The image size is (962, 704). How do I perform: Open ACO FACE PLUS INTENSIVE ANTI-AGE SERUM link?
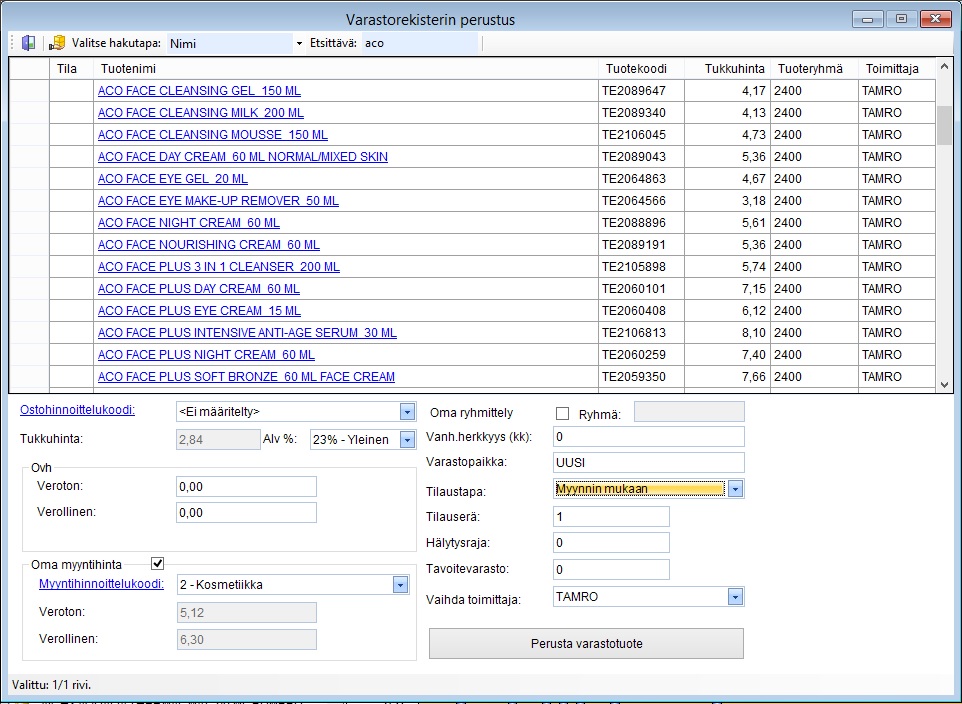click(x=247, y=333)
